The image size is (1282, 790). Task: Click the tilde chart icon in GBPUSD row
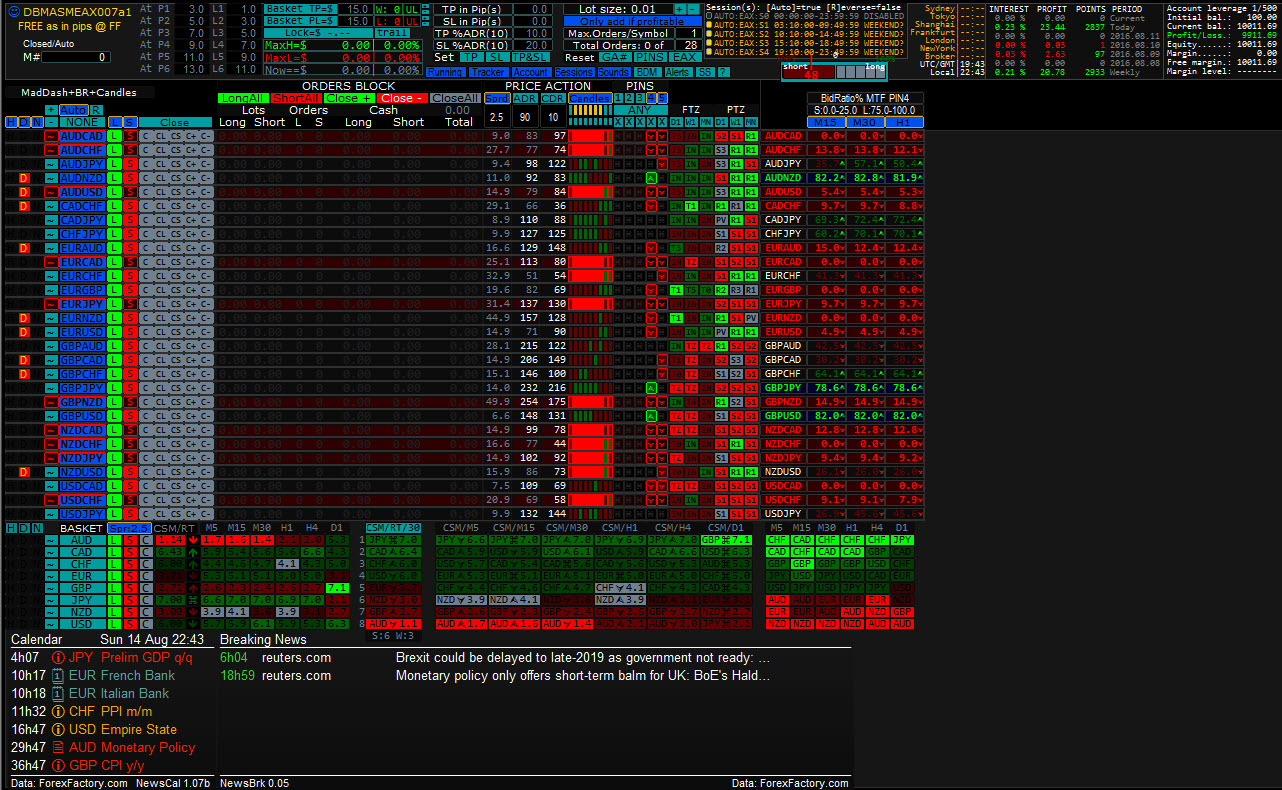[50, 415]
